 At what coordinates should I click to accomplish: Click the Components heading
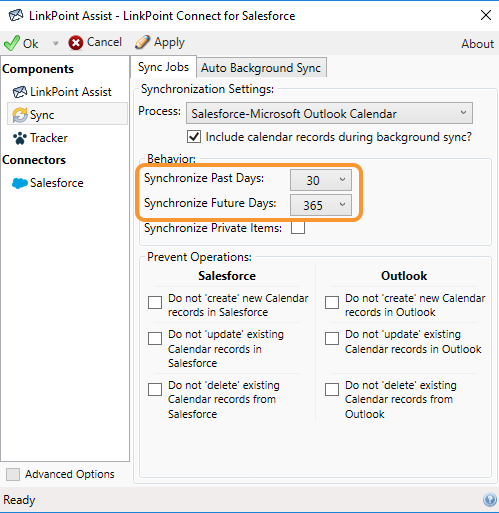tap(38, 69)
